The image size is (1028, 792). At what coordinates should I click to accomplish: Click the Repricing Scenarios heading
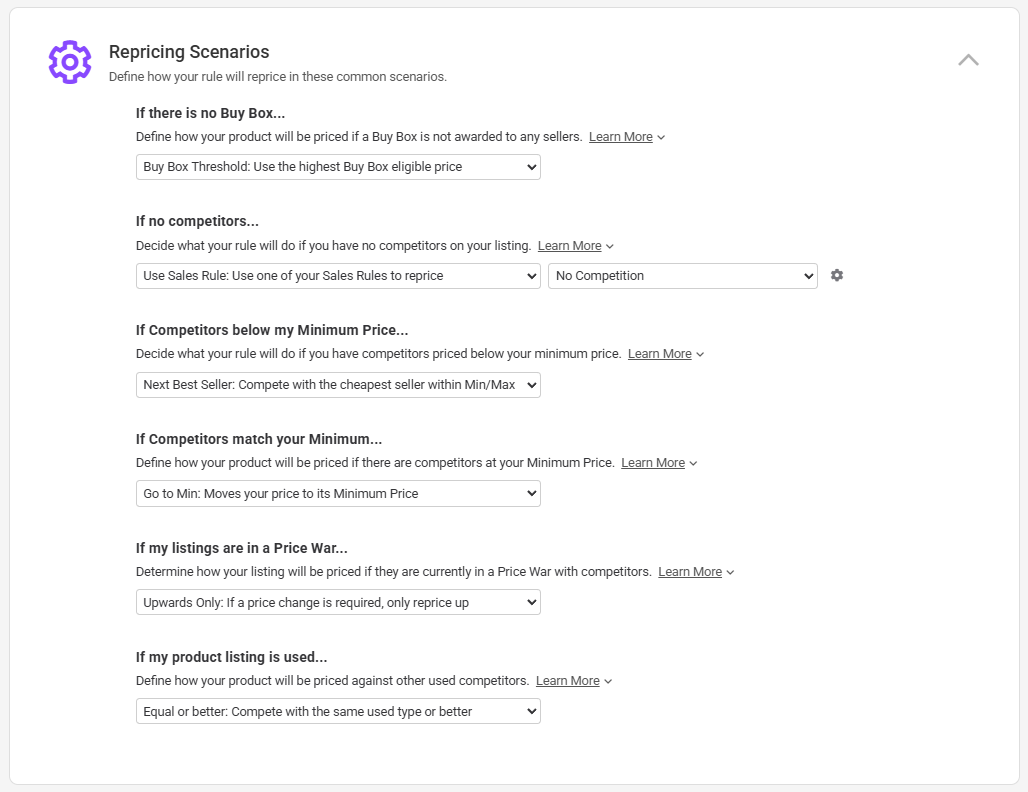coord(189,52)
